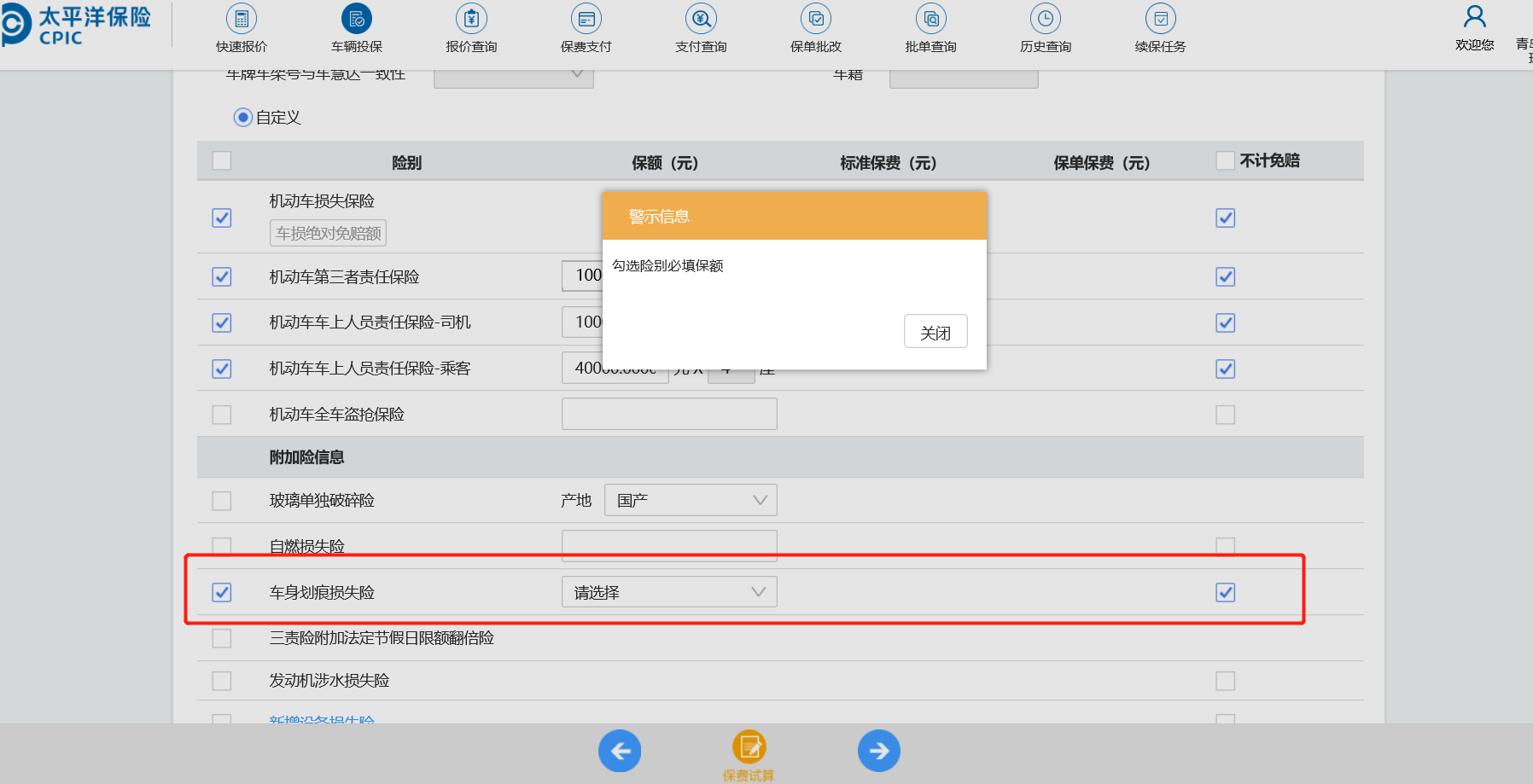Open the 快速报价 quick quote icon
Viewport: 1533px width, 784px height.
(242, 19)
